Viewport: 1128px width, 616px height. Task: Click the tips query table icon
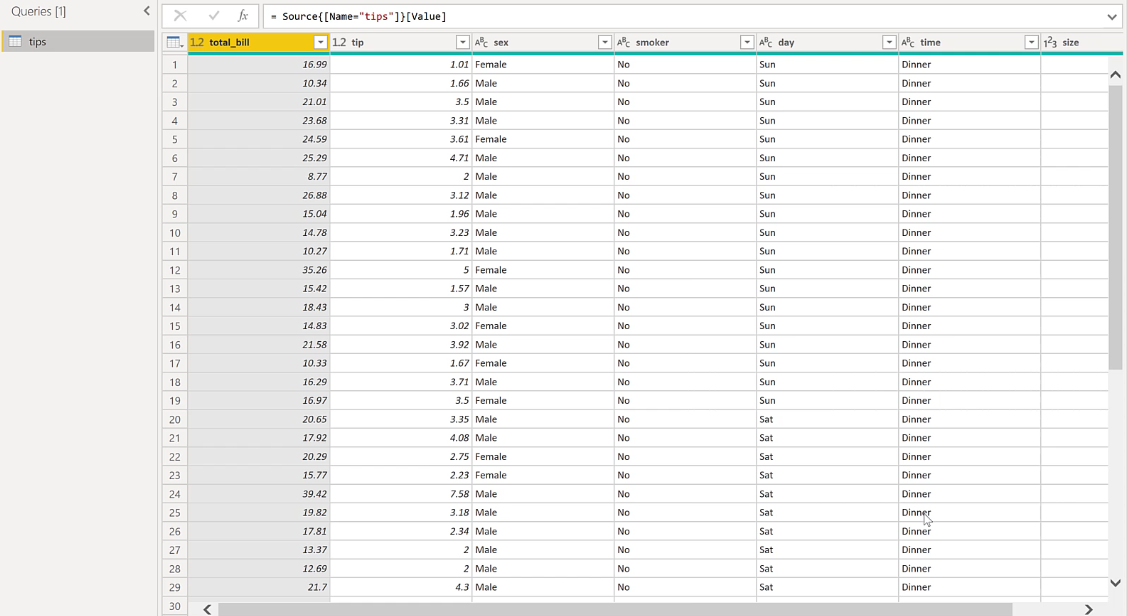point(15,42)
